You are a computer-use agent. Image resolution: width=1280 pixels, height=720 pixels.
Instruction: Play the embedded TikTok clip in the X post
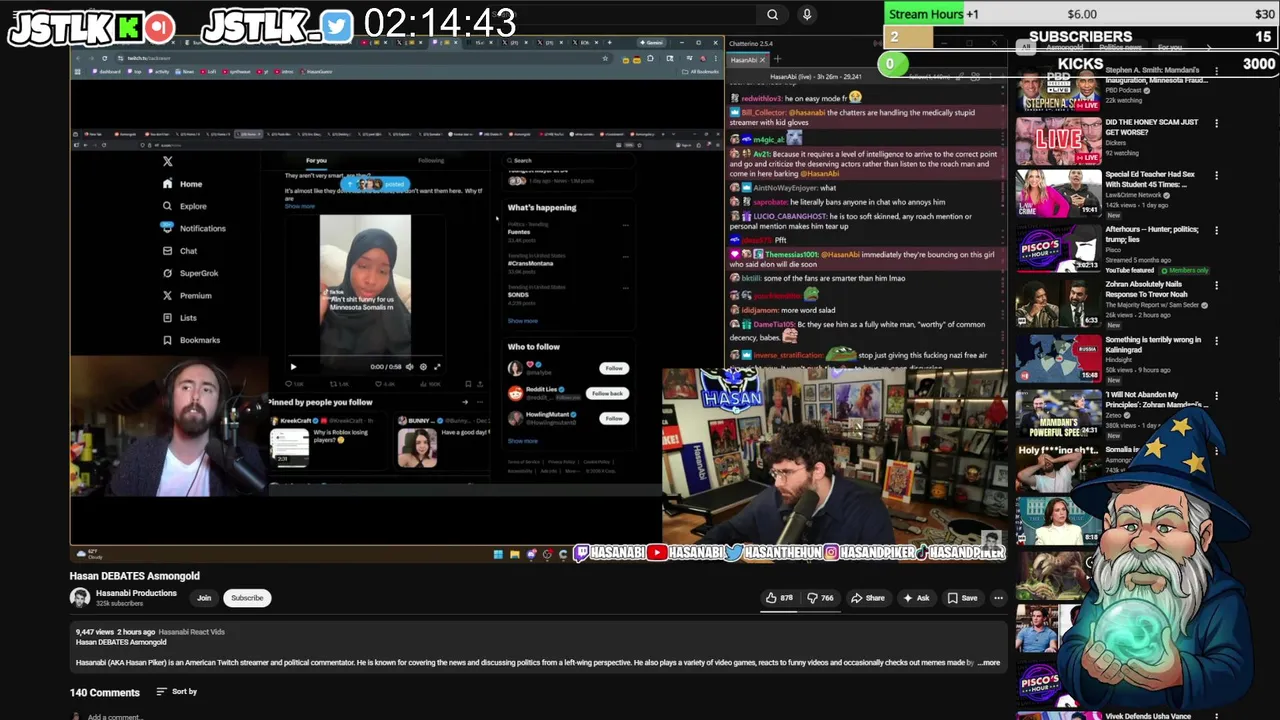click(x=293, y=367)
